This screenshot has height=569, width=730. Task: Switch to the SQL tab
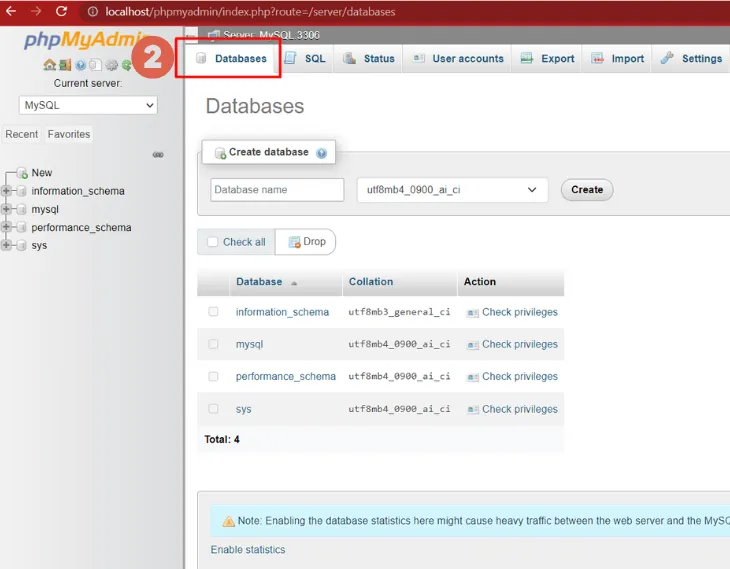(x=306, y=59)
